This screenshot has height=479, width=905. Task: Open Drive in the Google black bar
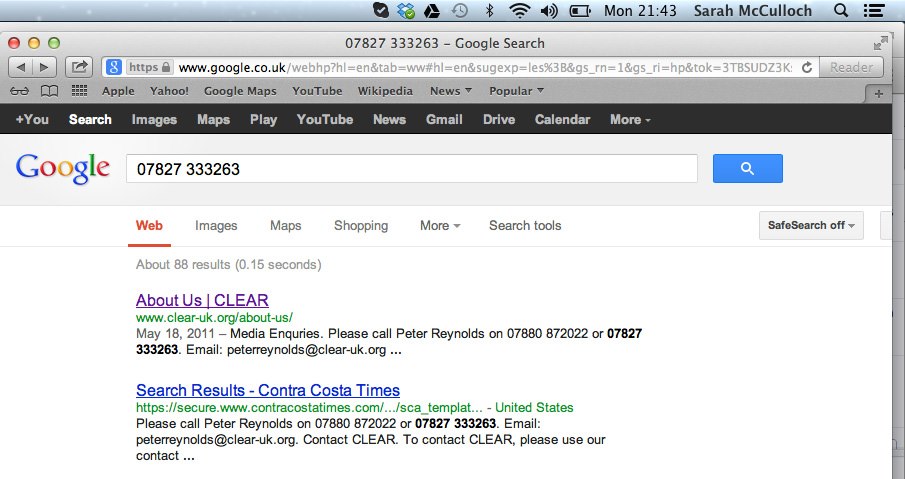[499, 119]
